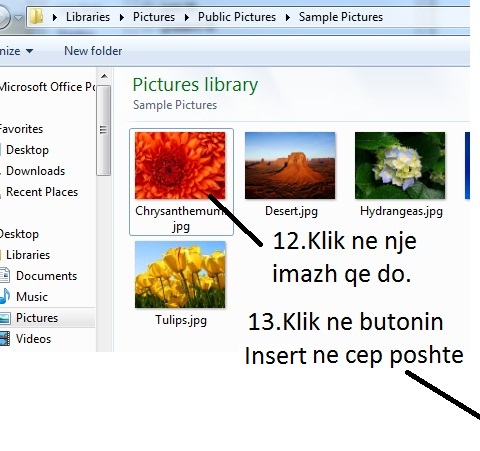
Task: Select the Tulips.jpg thumbnail
Action: click(x=180, y=274)
